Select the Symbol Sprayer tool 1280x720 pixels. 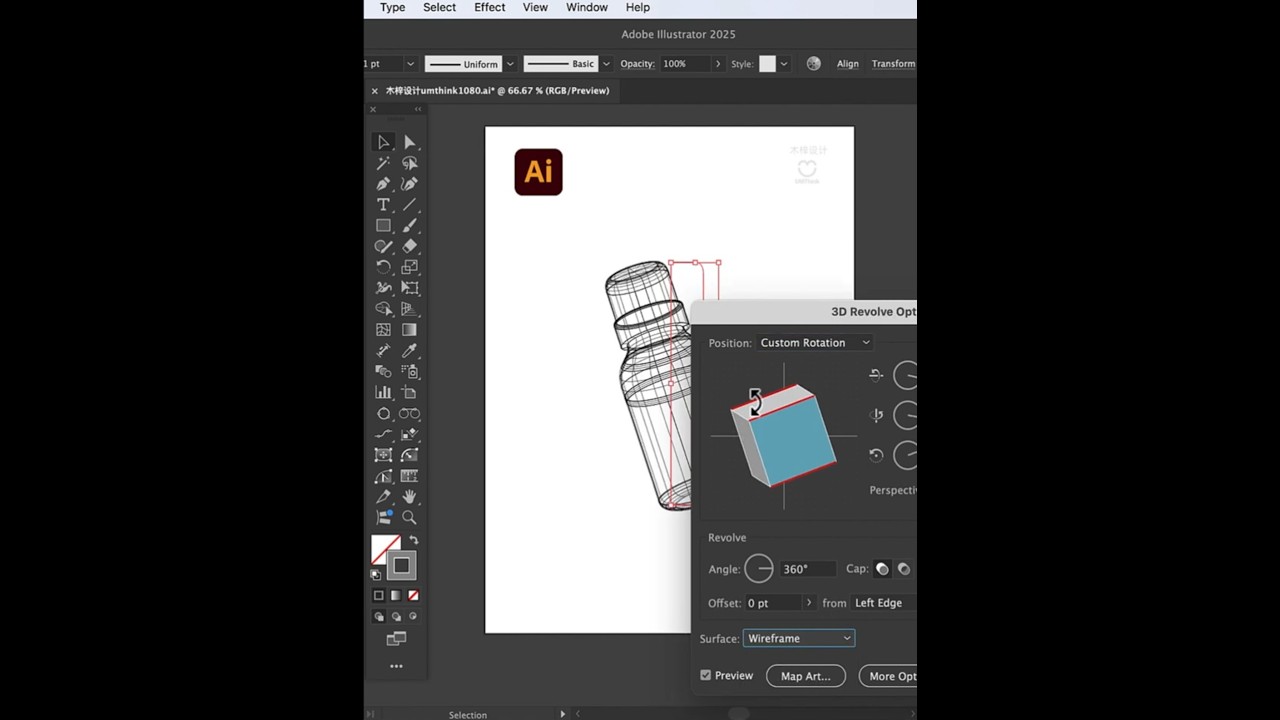[409, 372]
